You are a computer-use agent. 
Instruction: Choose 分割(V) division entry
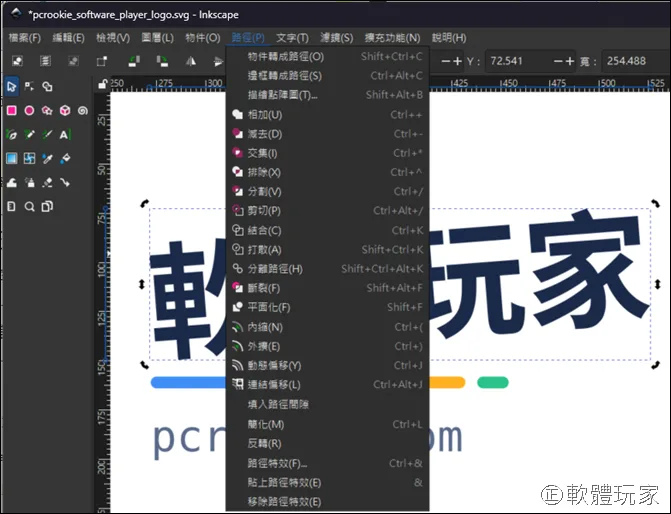pyautogui.click(x=327, y=192)
